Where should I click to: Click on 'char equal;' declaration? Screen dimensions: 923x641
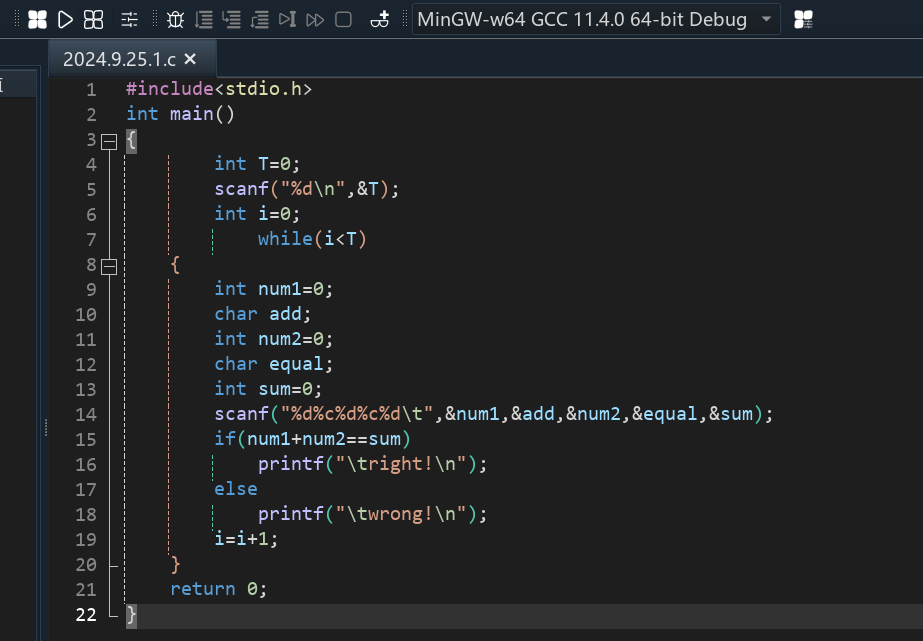274,364
